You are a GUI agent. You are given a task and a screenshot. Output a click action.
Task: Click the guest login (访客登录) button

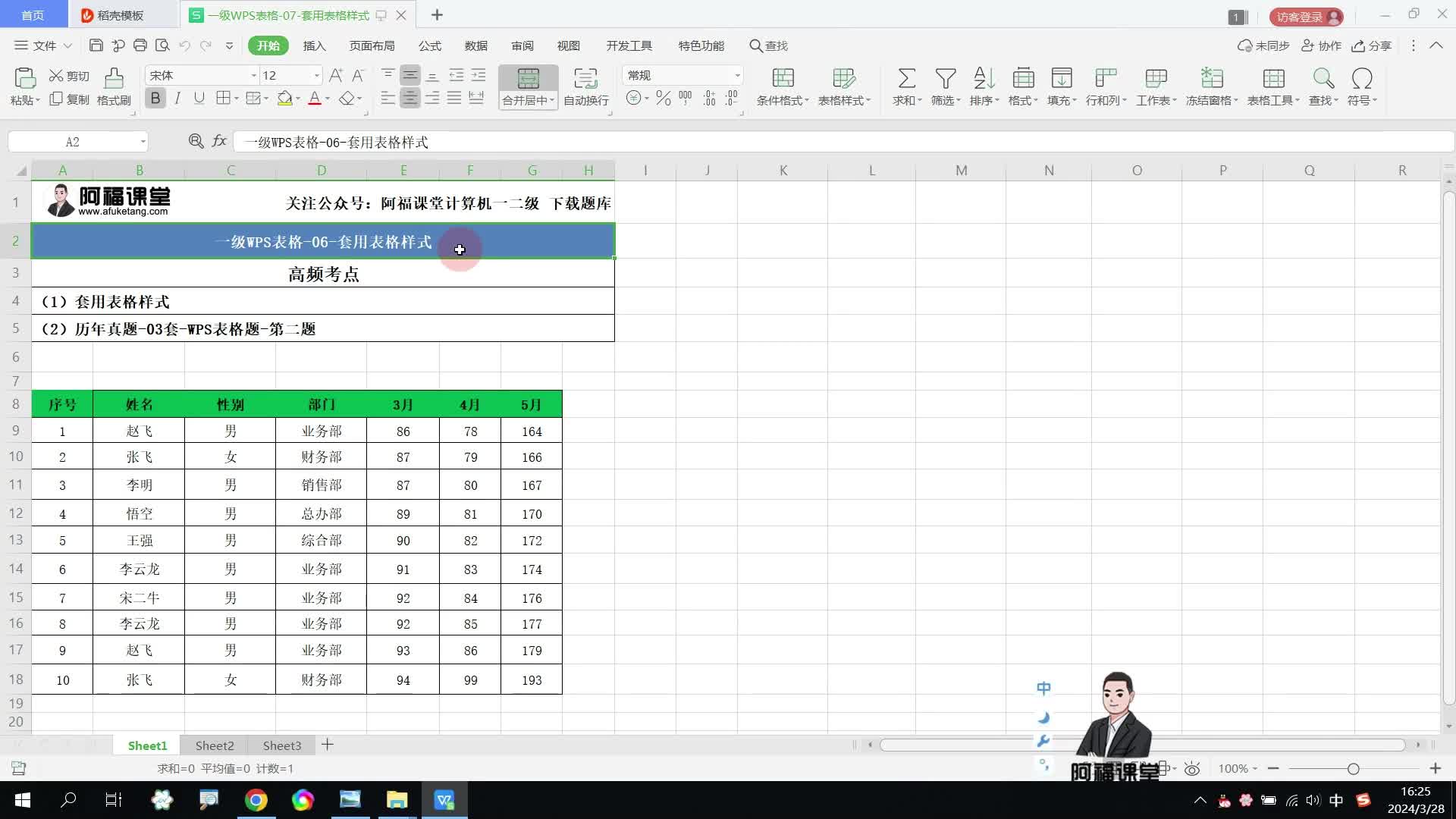(1306, 17)
